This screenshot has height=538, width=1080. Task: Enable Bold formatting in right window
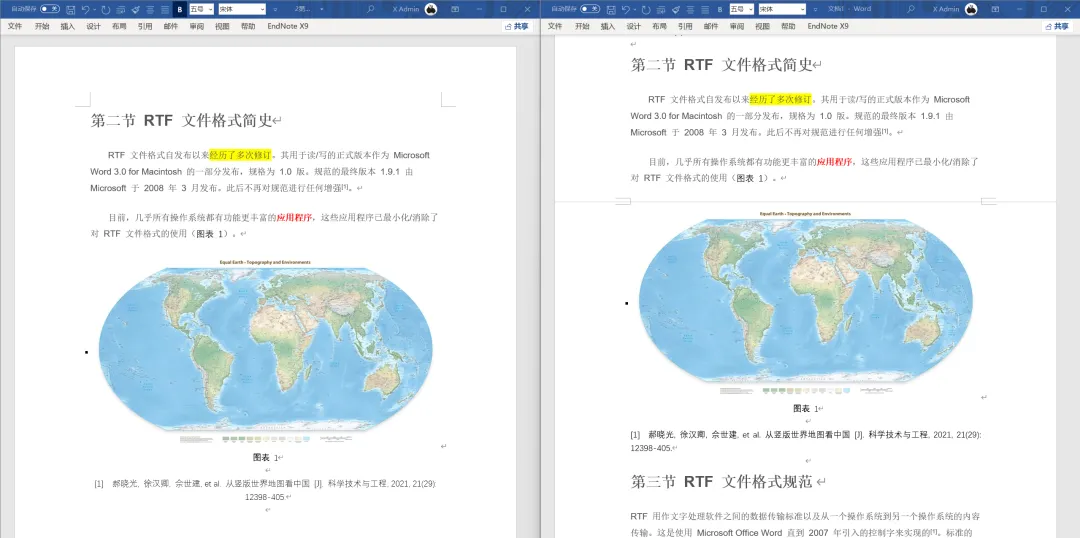(720, 9)
